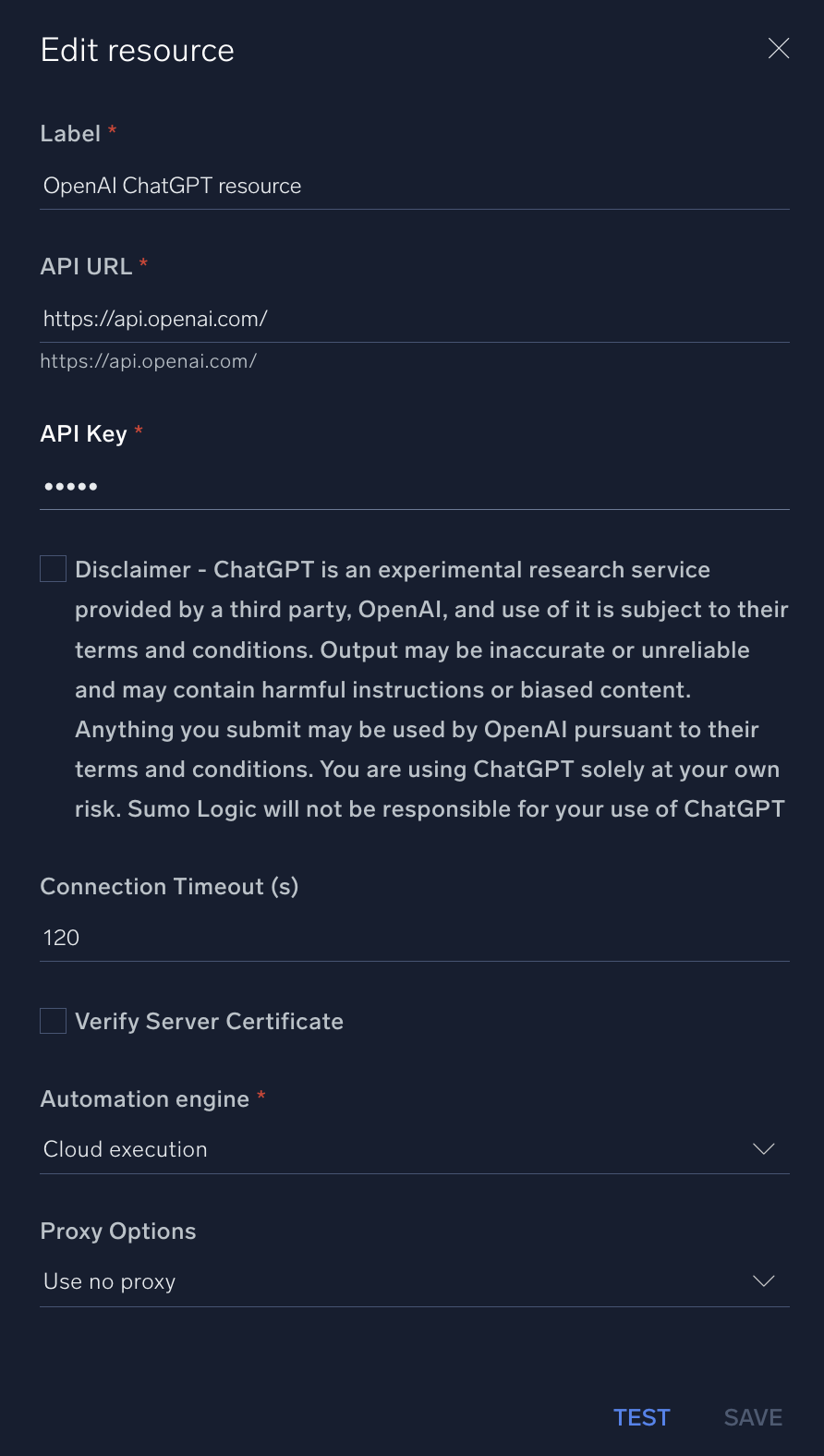Open the Proxy Options dropdown

pyautogui.click(x=414, y=1280)
